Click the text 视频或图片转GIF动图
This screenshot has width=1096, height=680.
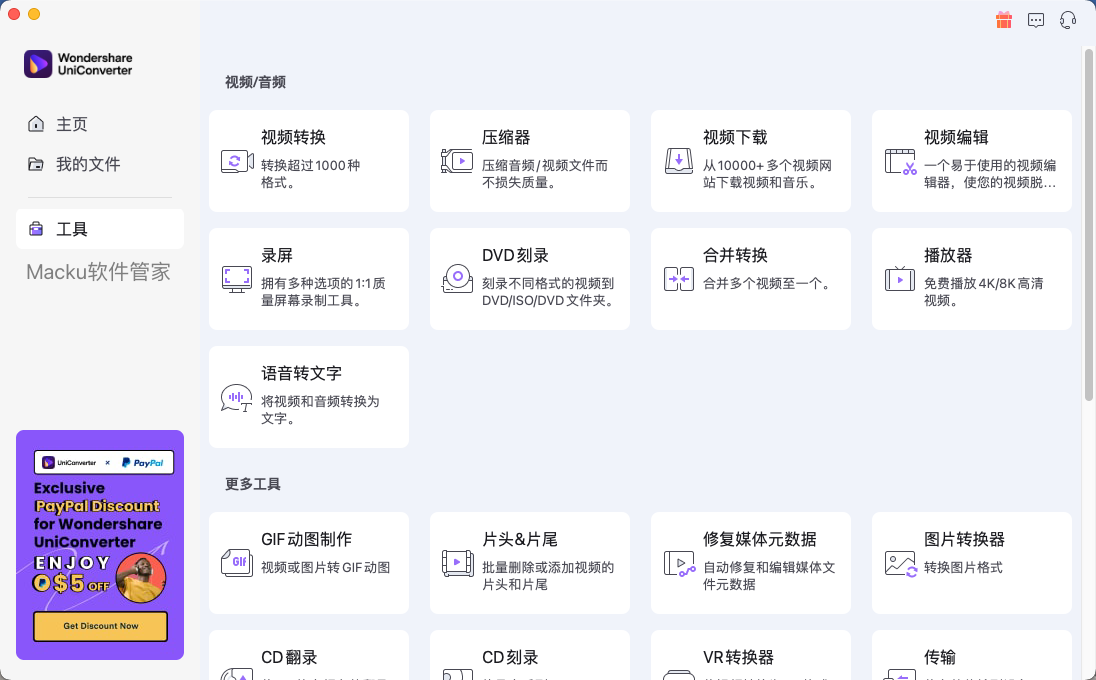[326, 567]
